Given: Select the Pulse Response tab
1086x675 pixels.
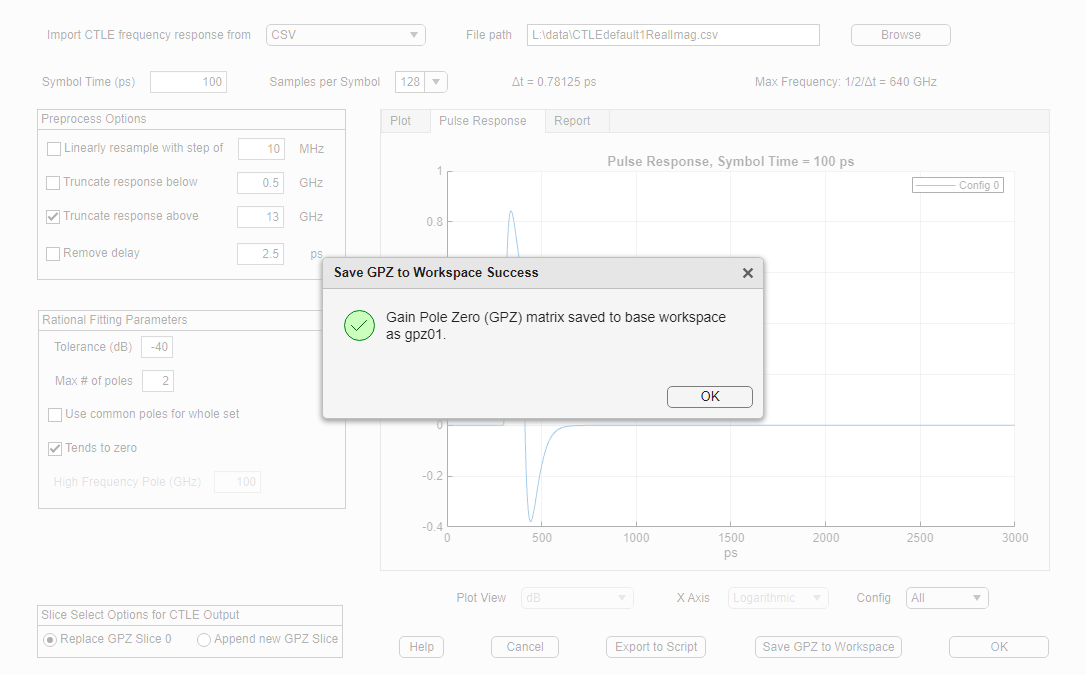Looking at the screenshot, I should 483,121.
